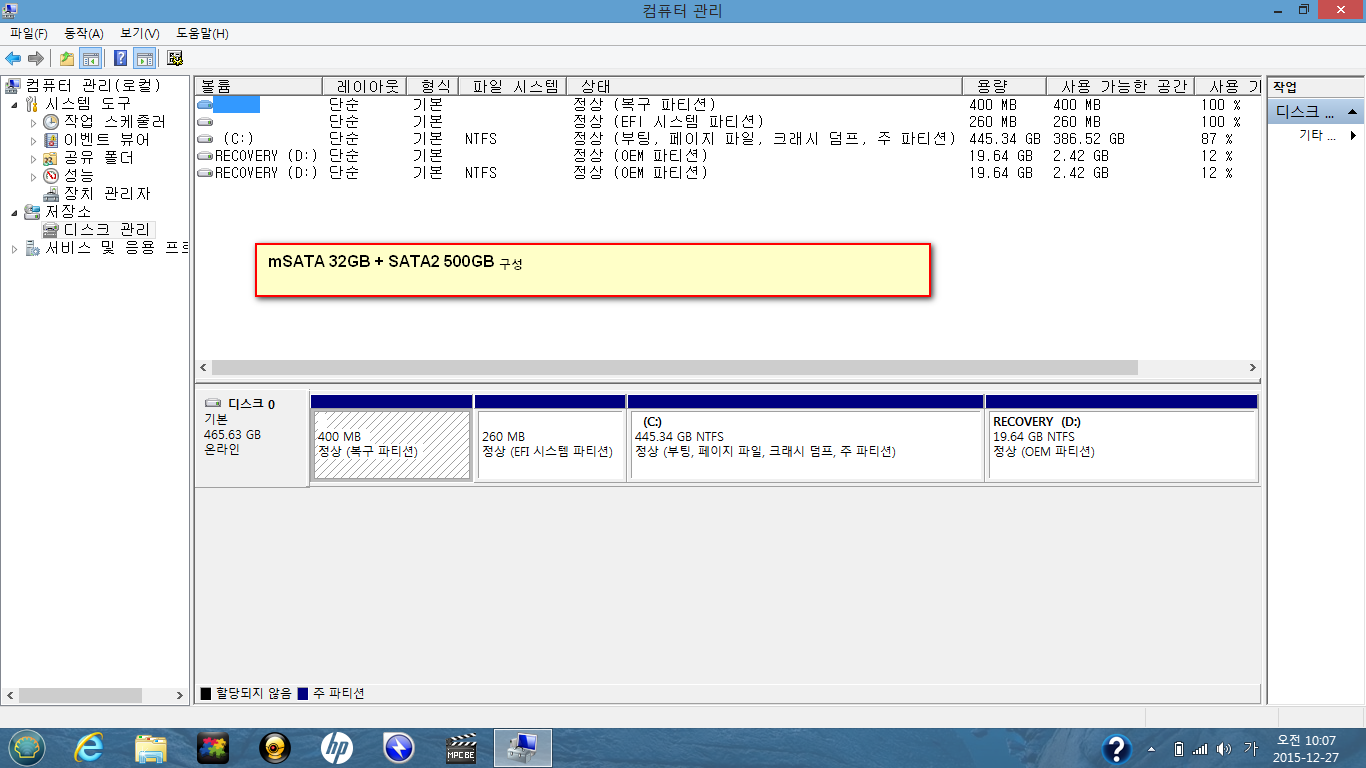Click the 성능 monitor icon in tree
This screenshot has width=1366, height=768.
pyautogui.click(x=51, y=176)
